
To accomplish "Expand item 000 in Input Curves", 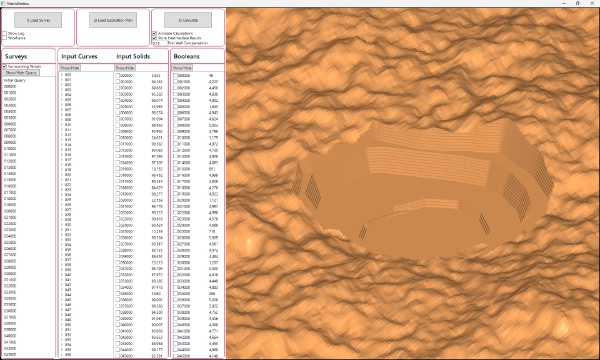I will pos(62,75).
